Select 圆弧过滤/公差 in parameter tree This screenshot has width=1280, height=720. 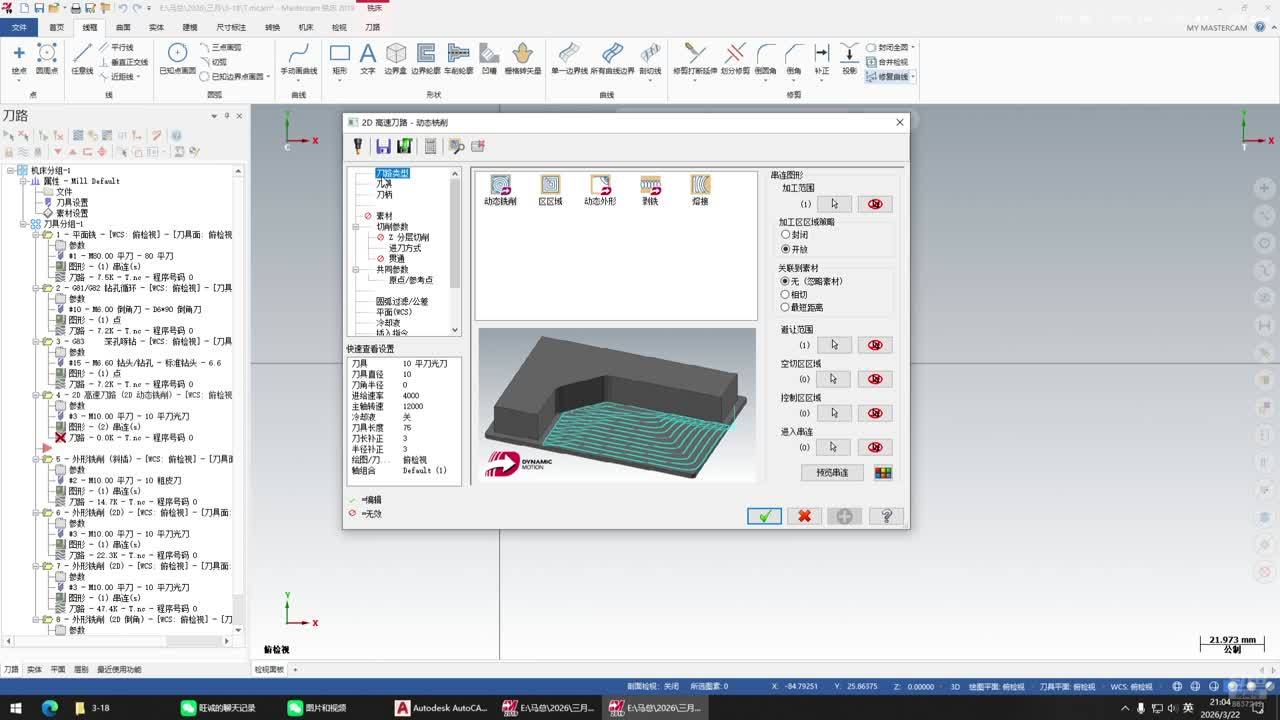pos(402,301)
